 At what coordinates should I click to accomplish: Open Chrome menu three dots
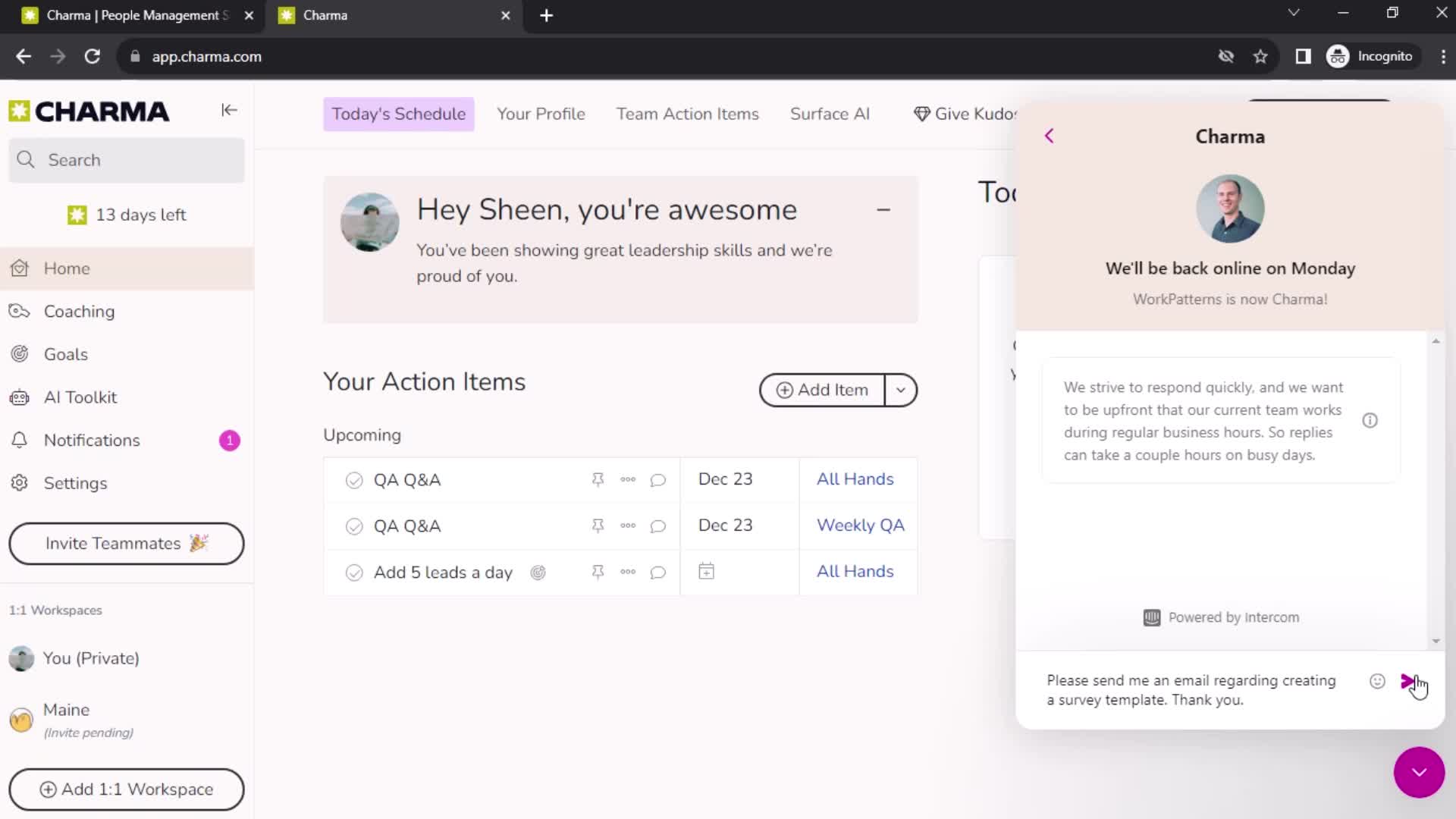tap(1442, 56)
